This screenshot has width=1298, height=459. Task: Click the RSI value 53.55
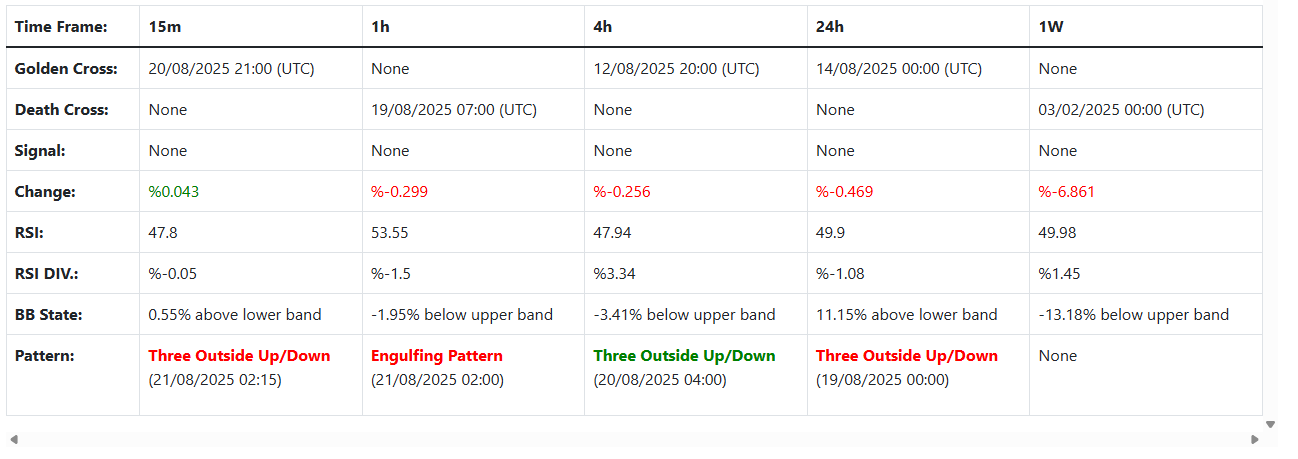[389, 233]
